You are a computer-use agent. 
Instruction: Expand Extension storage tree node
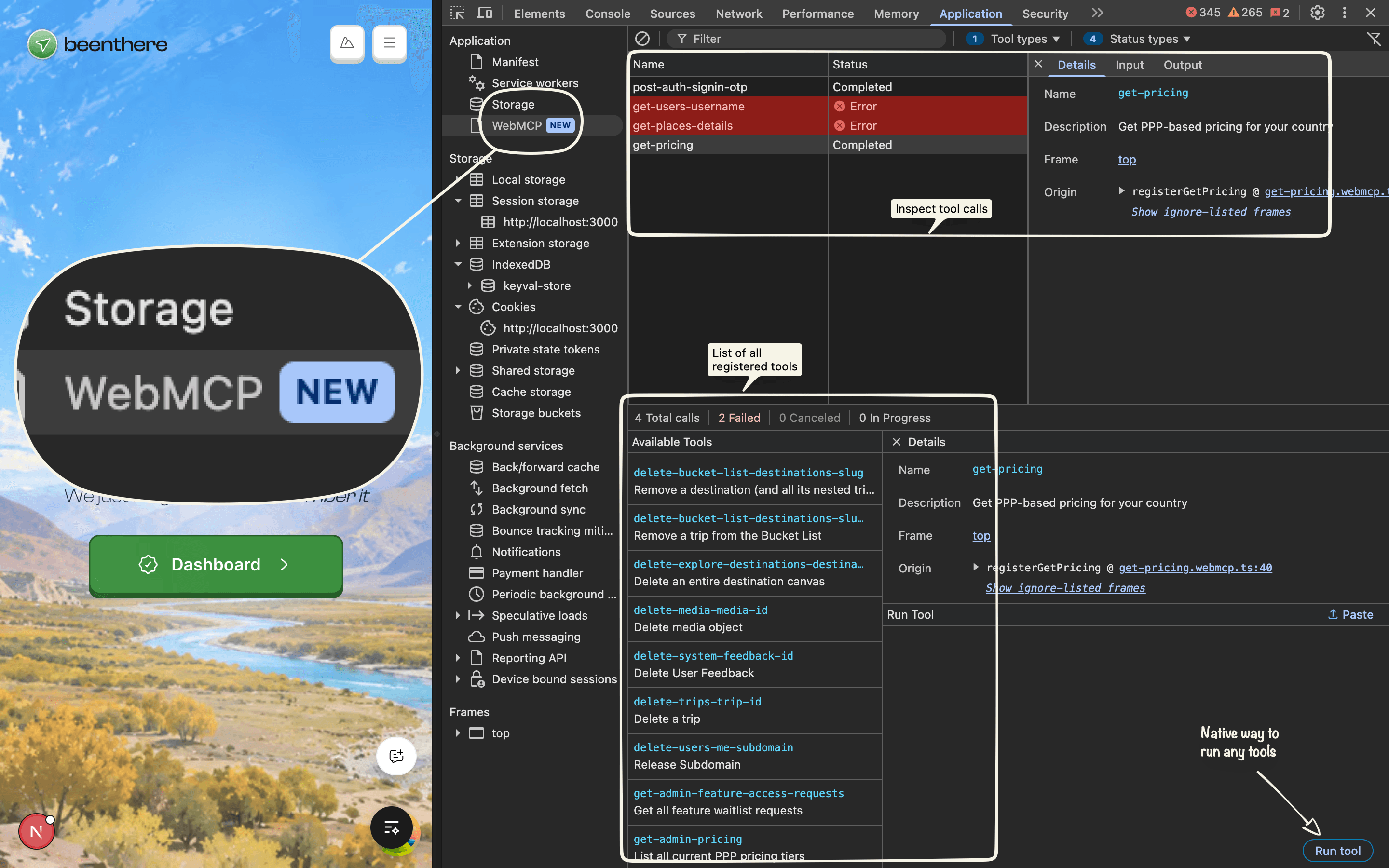[458, 243]
